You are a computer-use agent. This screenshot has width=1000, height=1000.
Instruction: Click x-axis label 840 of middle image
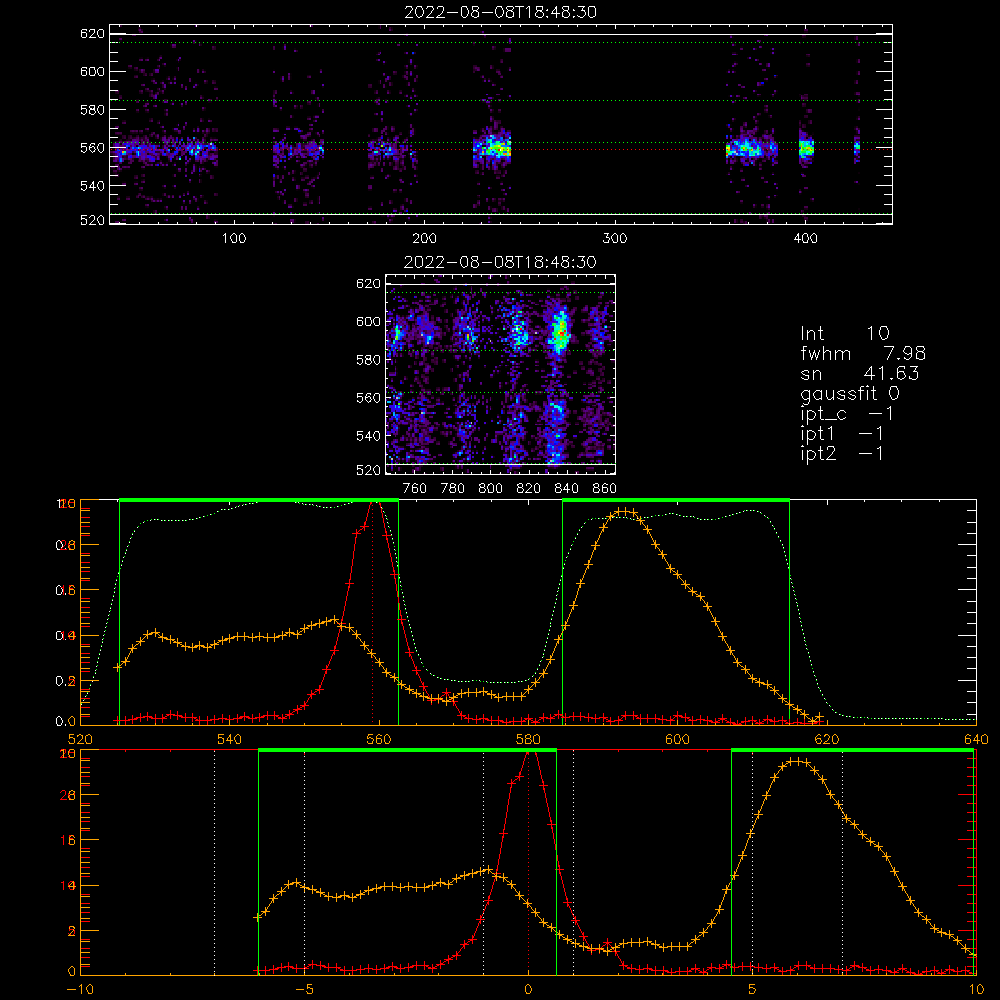[566, 489]
